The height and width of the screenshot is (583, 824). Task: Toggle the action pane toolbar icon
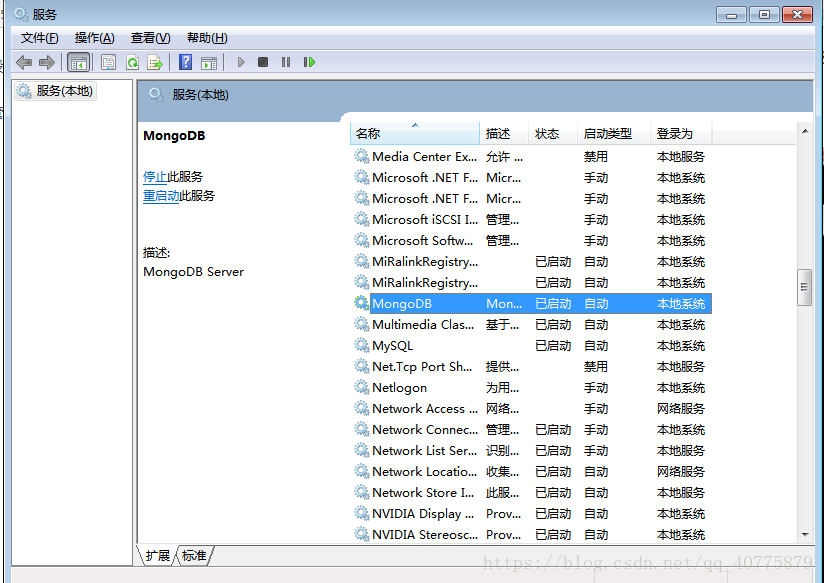(x=209, y=63)
